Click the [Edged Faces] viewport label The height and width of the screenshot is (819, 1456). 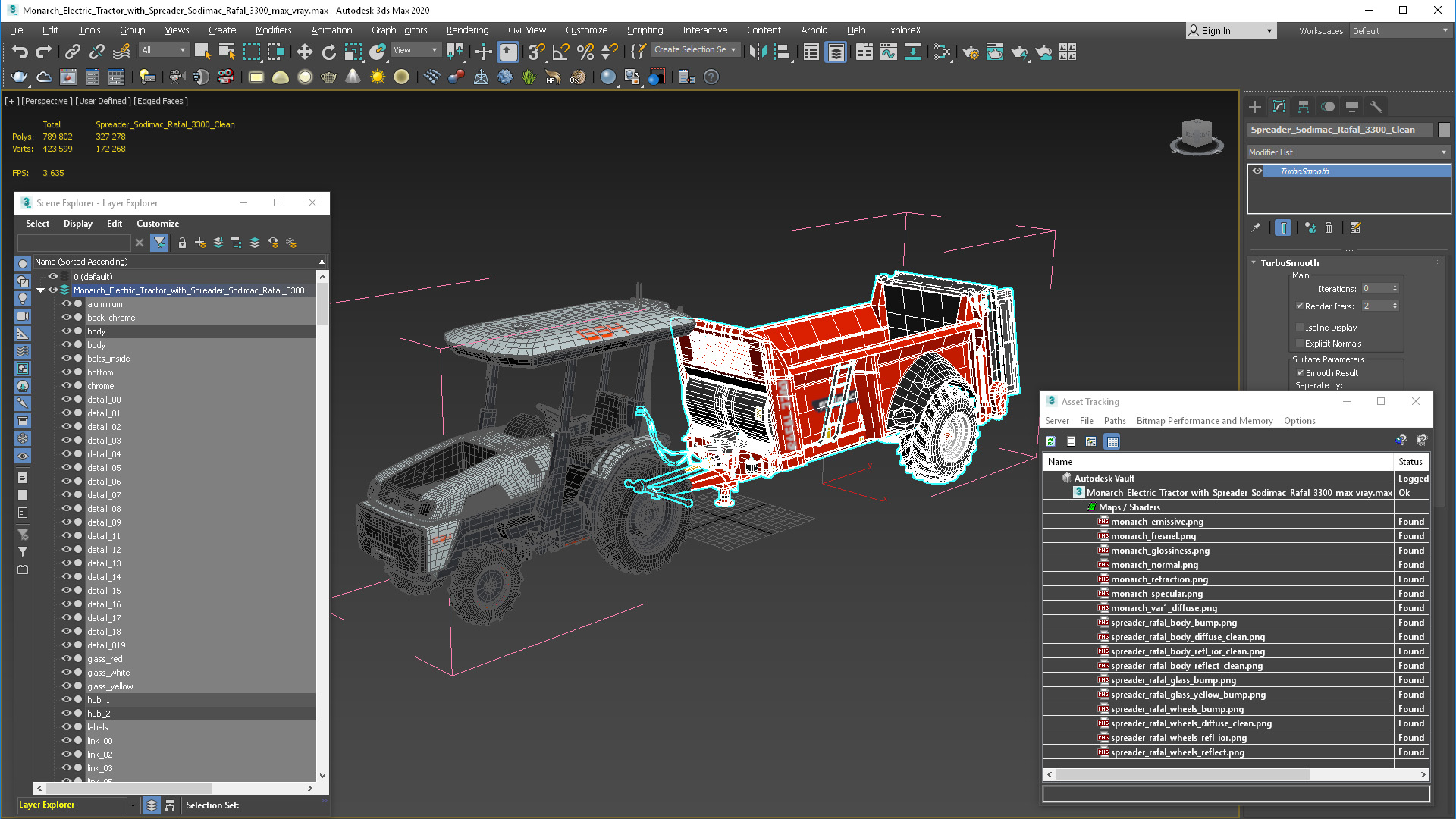(x=161, y=101)
